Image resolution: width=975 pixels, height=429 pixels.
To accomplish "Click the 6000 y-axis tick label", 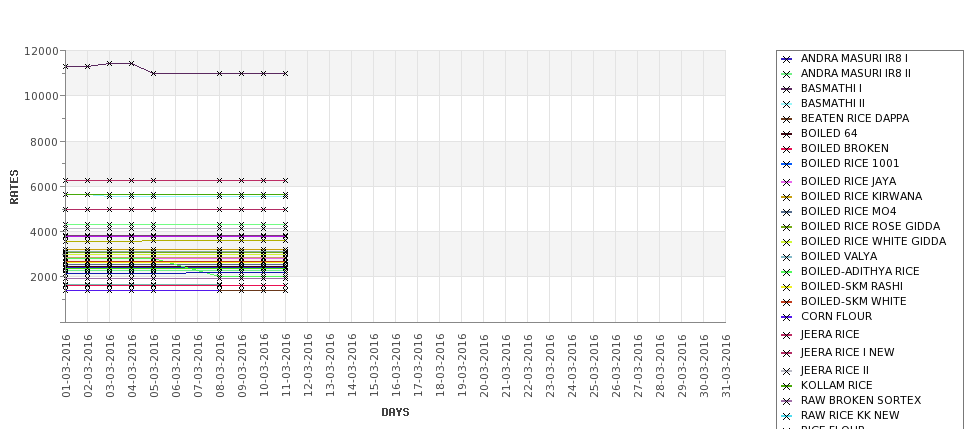I will (44, 187).
